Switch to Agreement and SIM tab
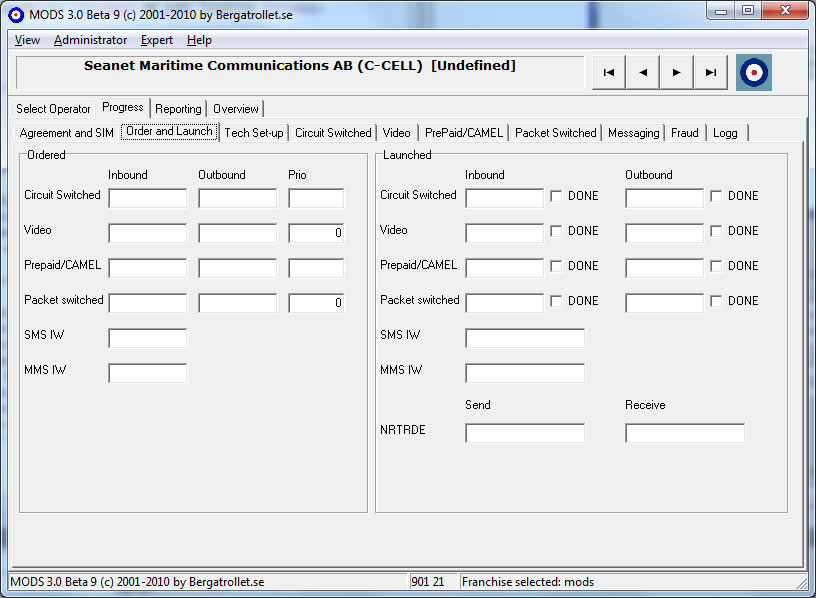Screen dimensions: 816x598 click(x=67, y=133)
